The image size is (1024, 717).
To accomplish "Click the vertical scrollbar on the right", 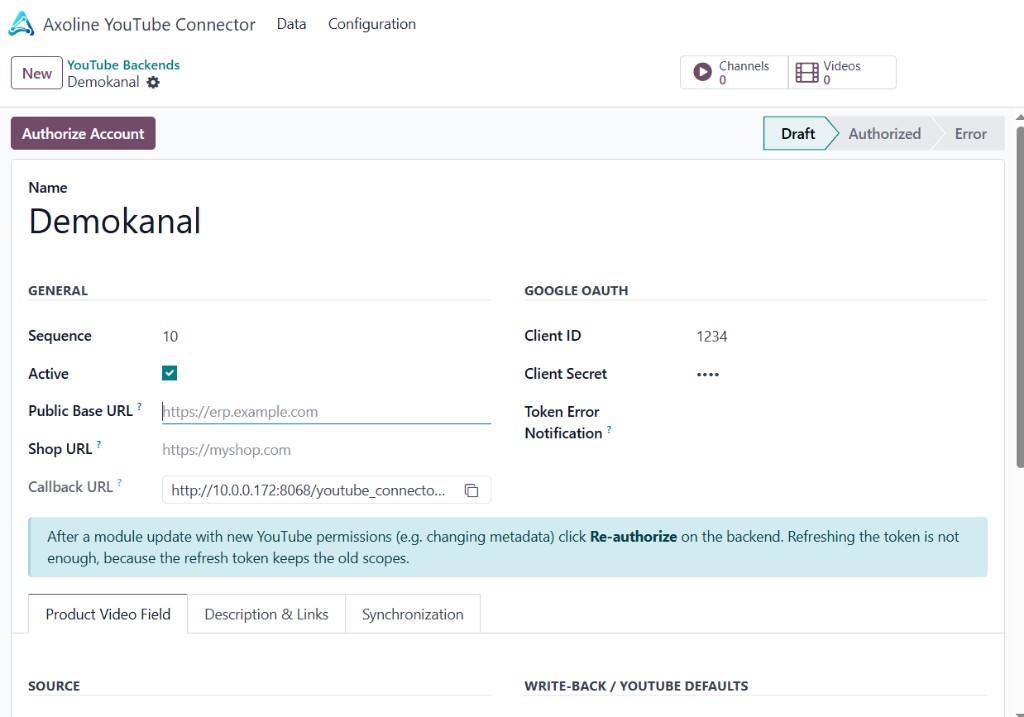I will 1019,296.
